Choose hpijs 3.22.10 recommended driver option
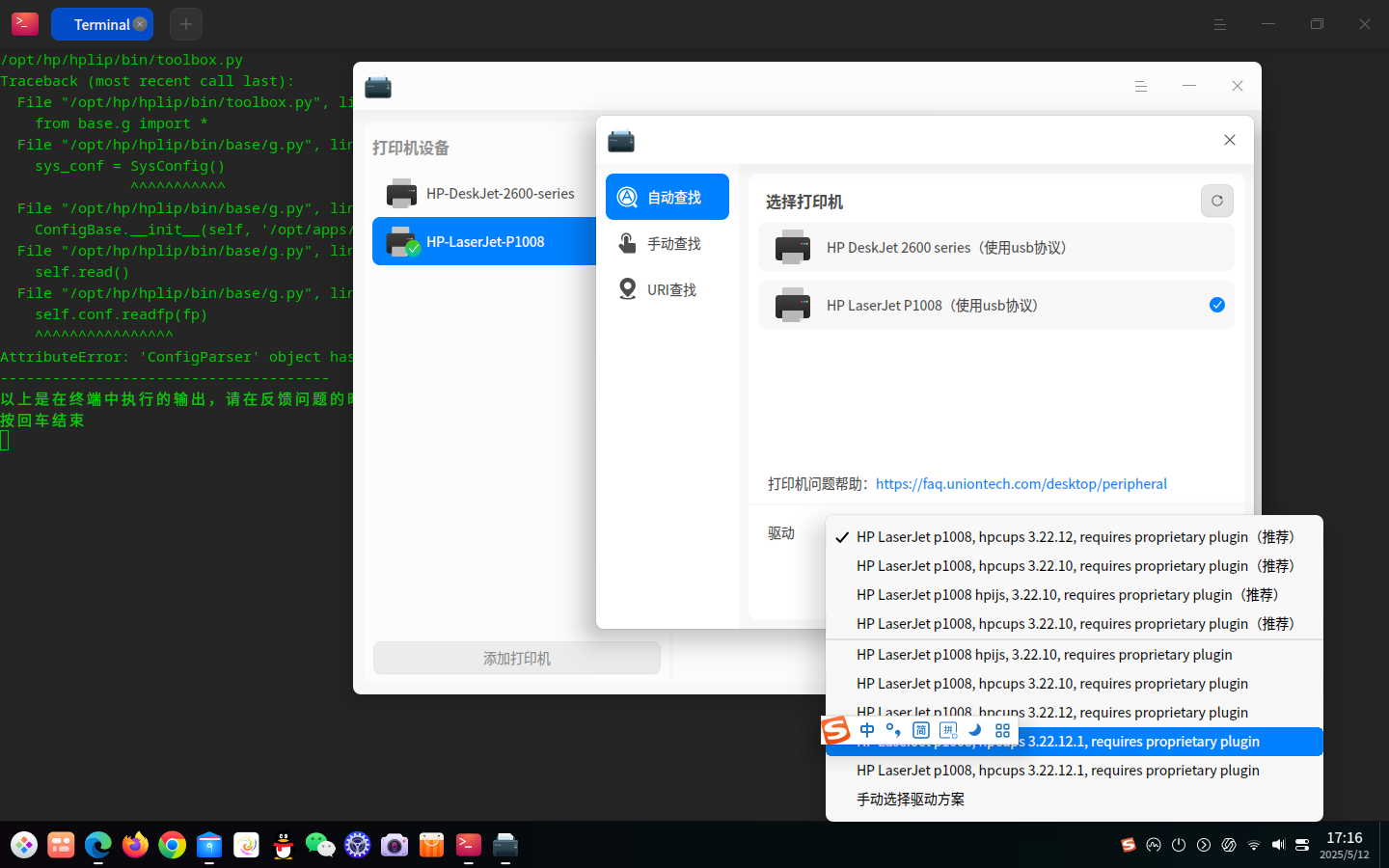Screen dimensions: 1389x868 (1075, 595)
